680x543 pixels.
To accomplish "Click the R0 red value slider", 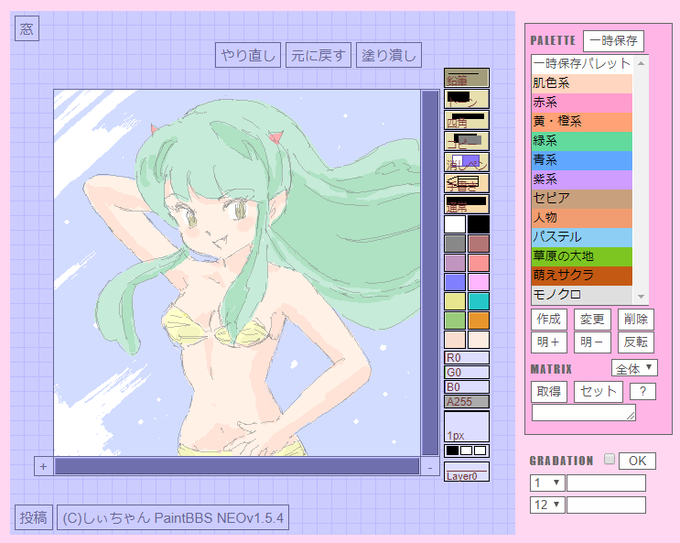I will click(x=467, y=358).
